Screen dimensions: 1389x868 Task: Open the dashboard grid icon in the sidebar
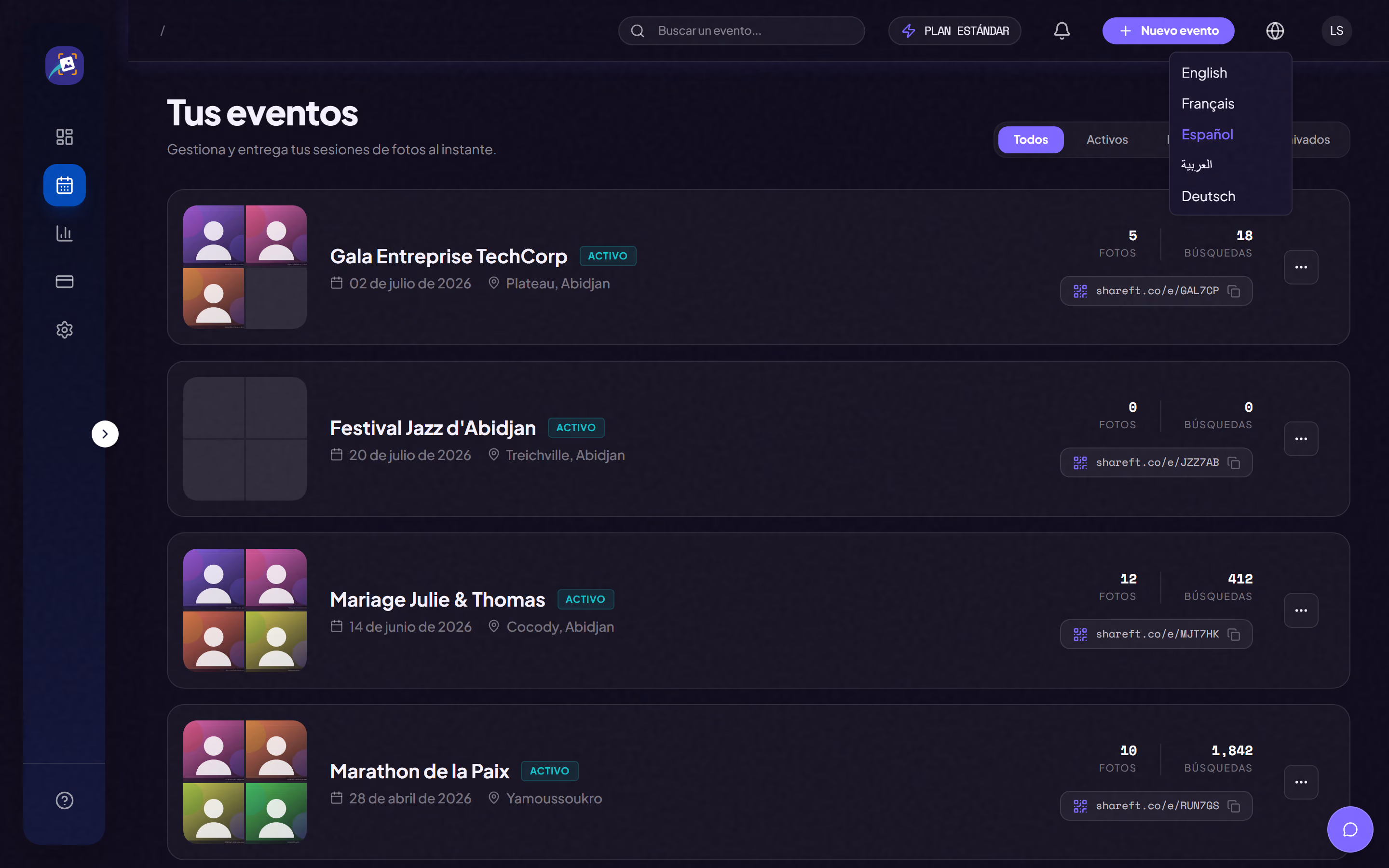click(x=64, y=136)
